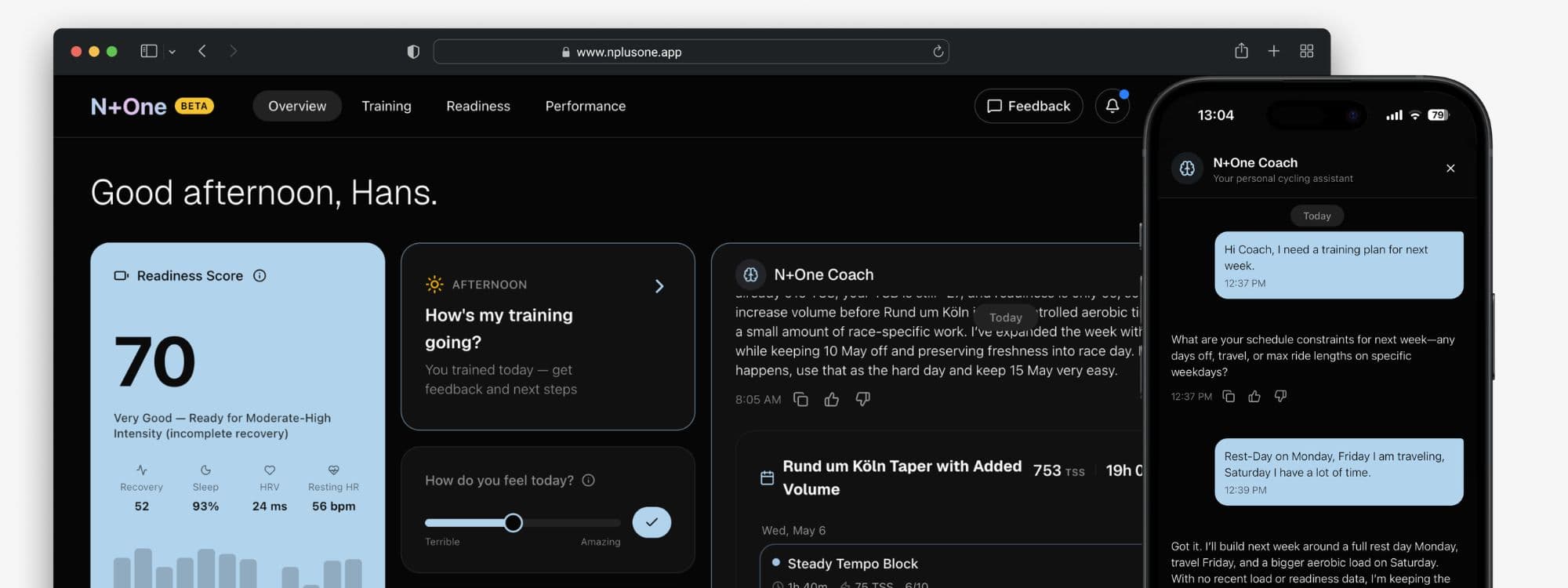Toggle the browser sidebar icon

point(149,51)
